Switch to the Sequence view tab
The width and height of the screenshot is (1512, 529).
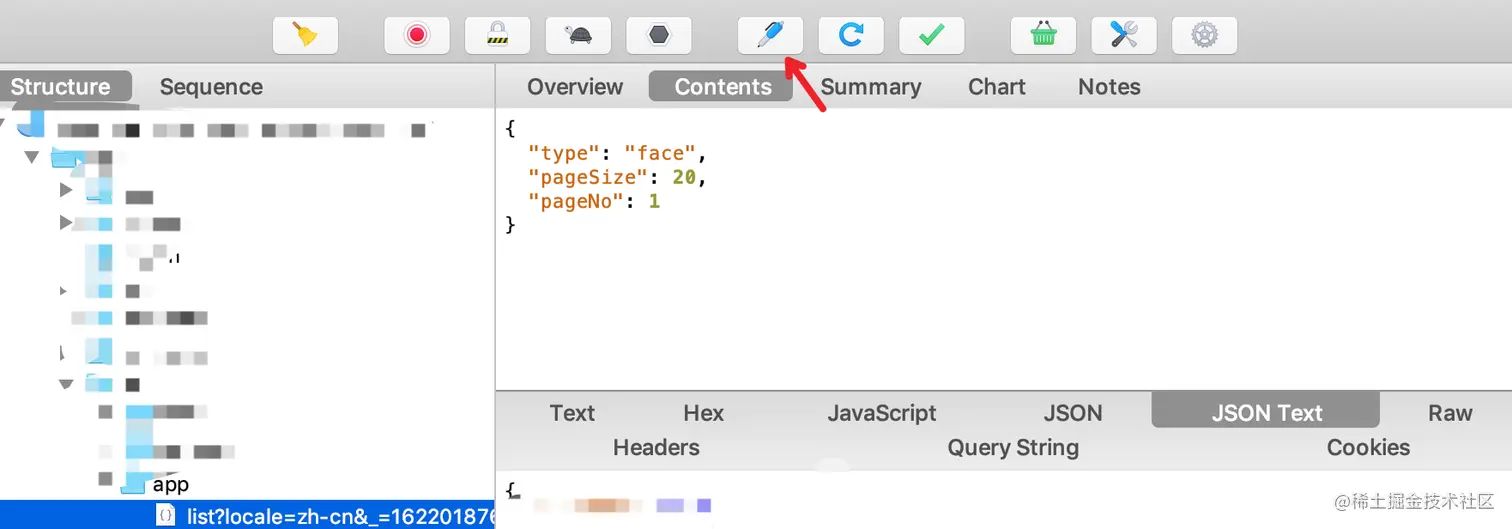211,87
